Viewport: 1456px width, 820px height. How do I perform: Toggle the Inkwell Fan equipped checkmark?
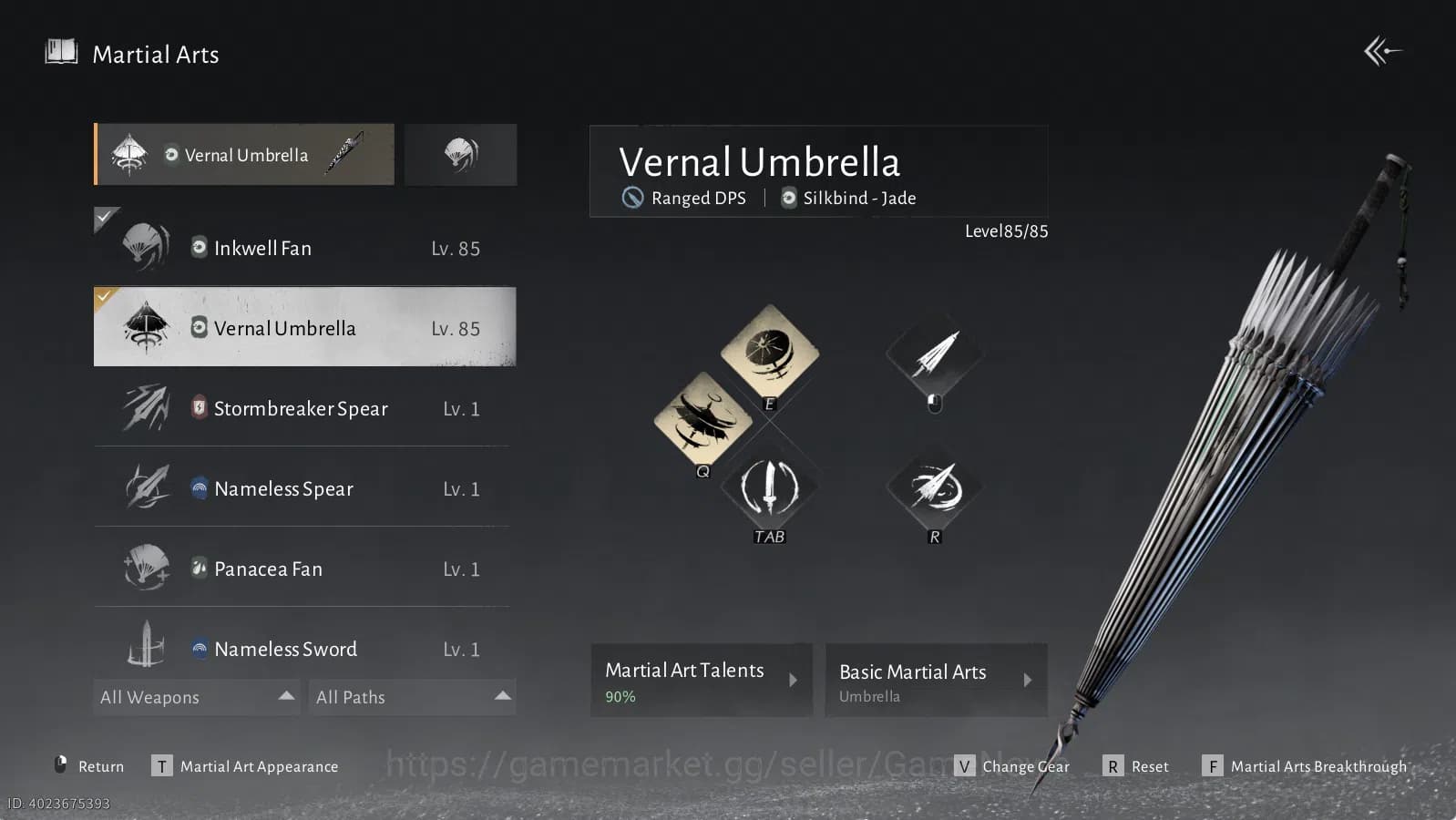tap(105, 217)
